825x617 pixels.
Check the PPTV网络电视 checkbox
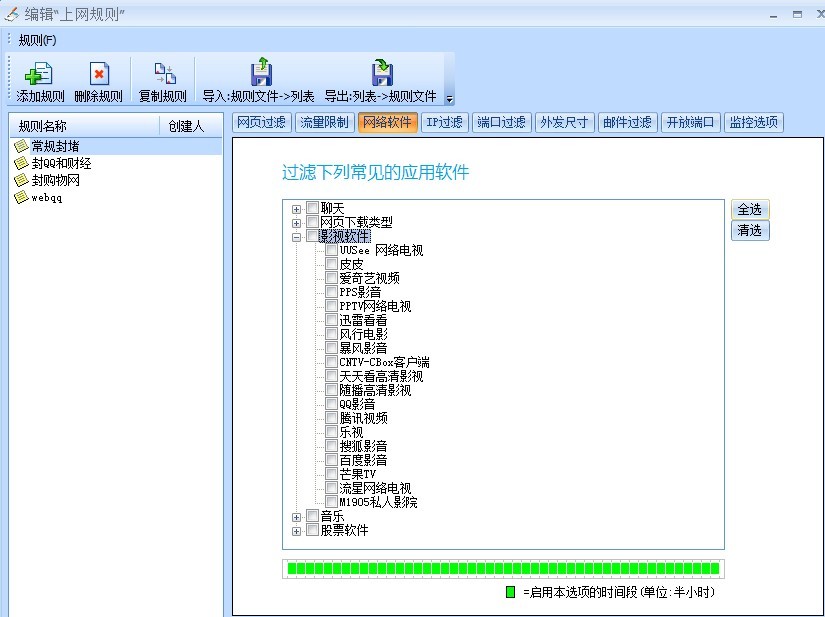click(x=331, y=306)
